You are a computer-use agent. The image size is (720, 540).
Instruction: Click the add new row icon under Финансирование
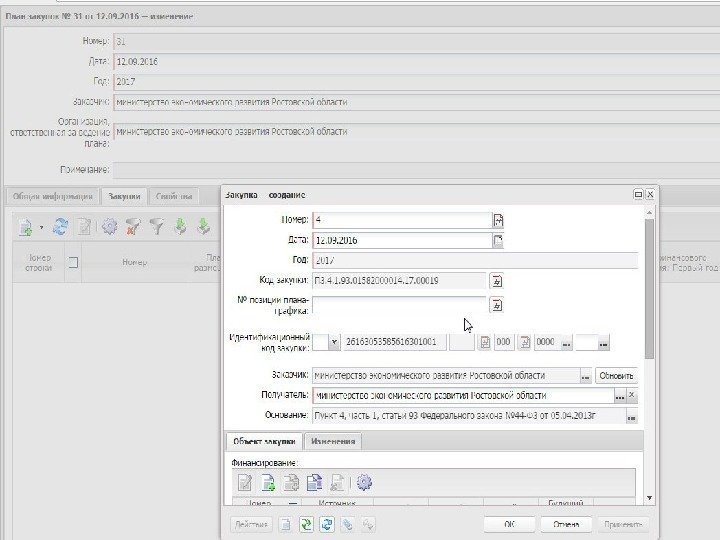(x=268, y=483)
